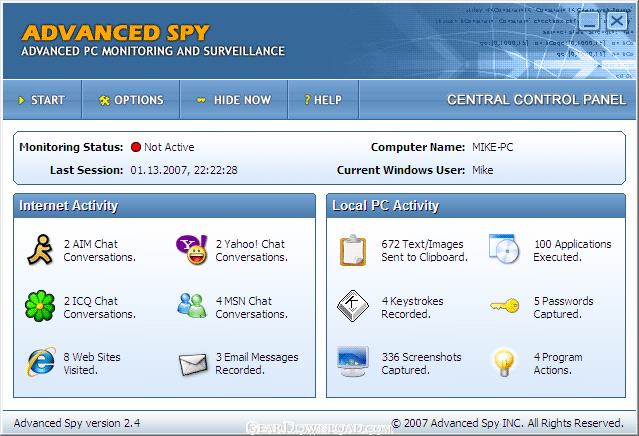The image size is (639, 436).
Task: View 100 Applications Executed
Action: coord(572,251)
